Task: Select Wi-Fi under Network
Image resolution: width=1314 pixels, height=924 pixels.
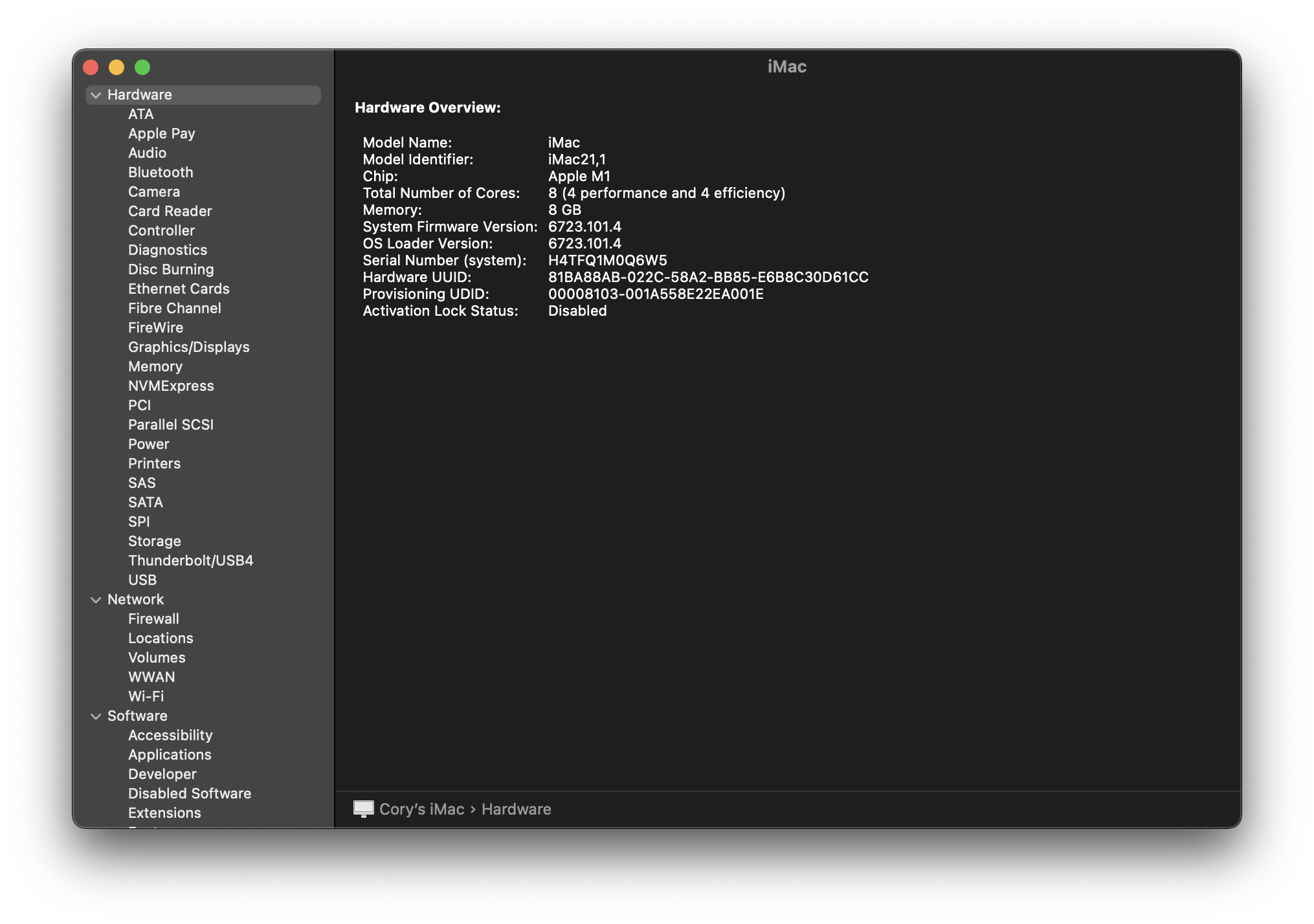Action: pos(146,696)
